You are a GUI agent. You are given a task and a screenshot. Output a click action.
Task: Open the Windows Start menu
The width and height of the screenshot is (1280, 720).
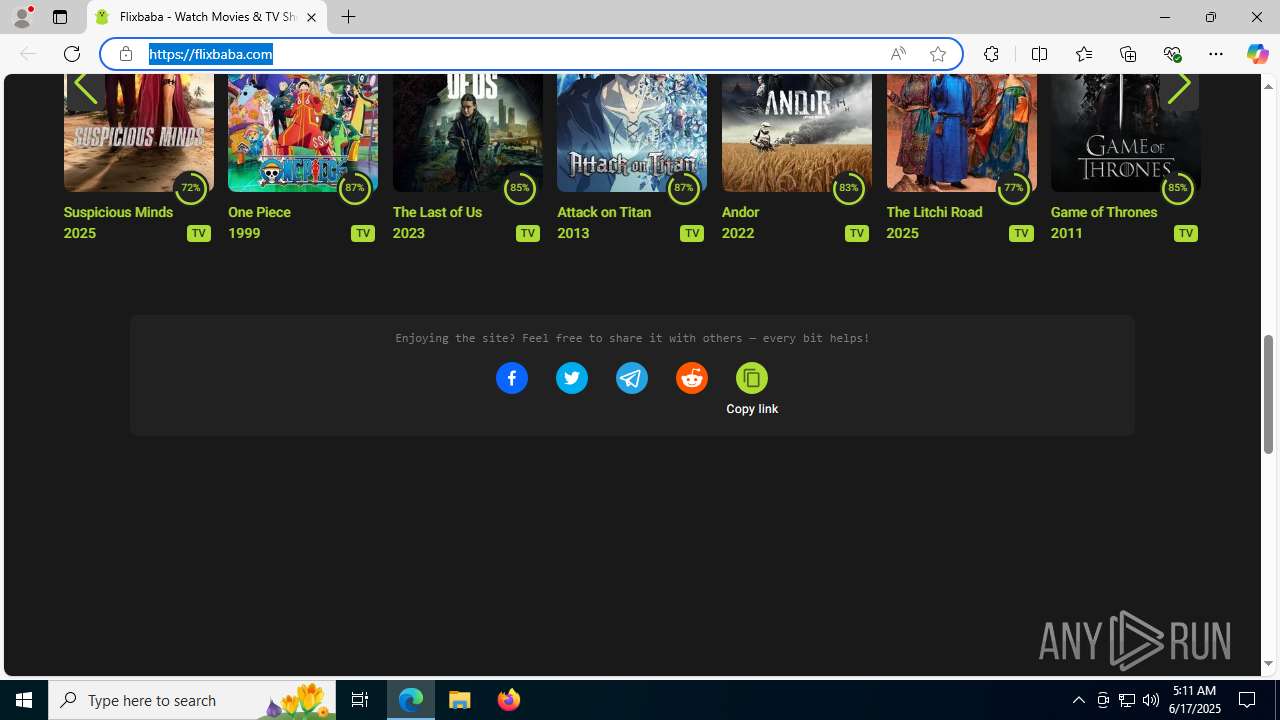point(24,700)
